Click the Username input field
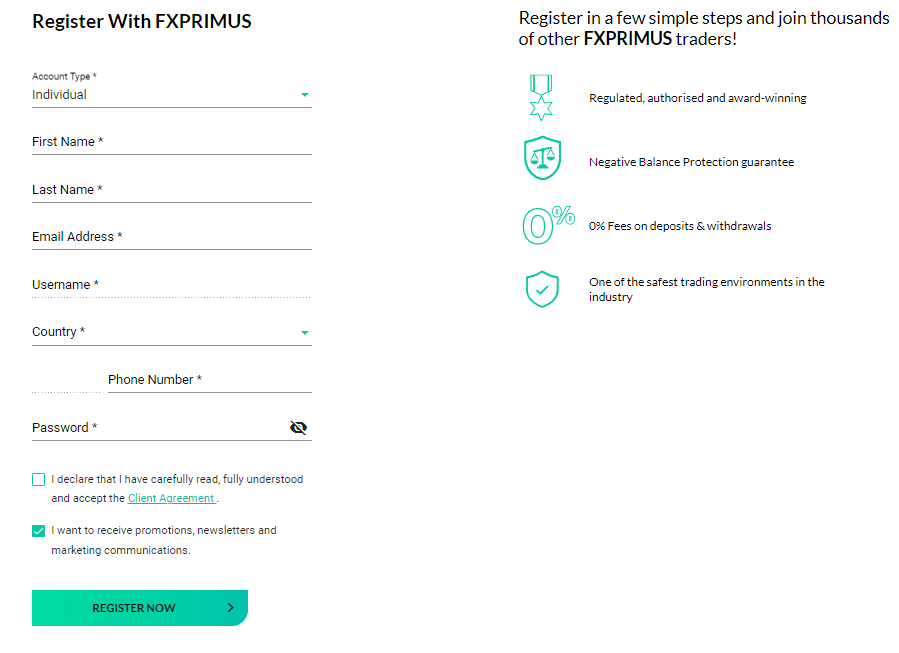Viewport: 899px width, 653px height. point(171,286)
